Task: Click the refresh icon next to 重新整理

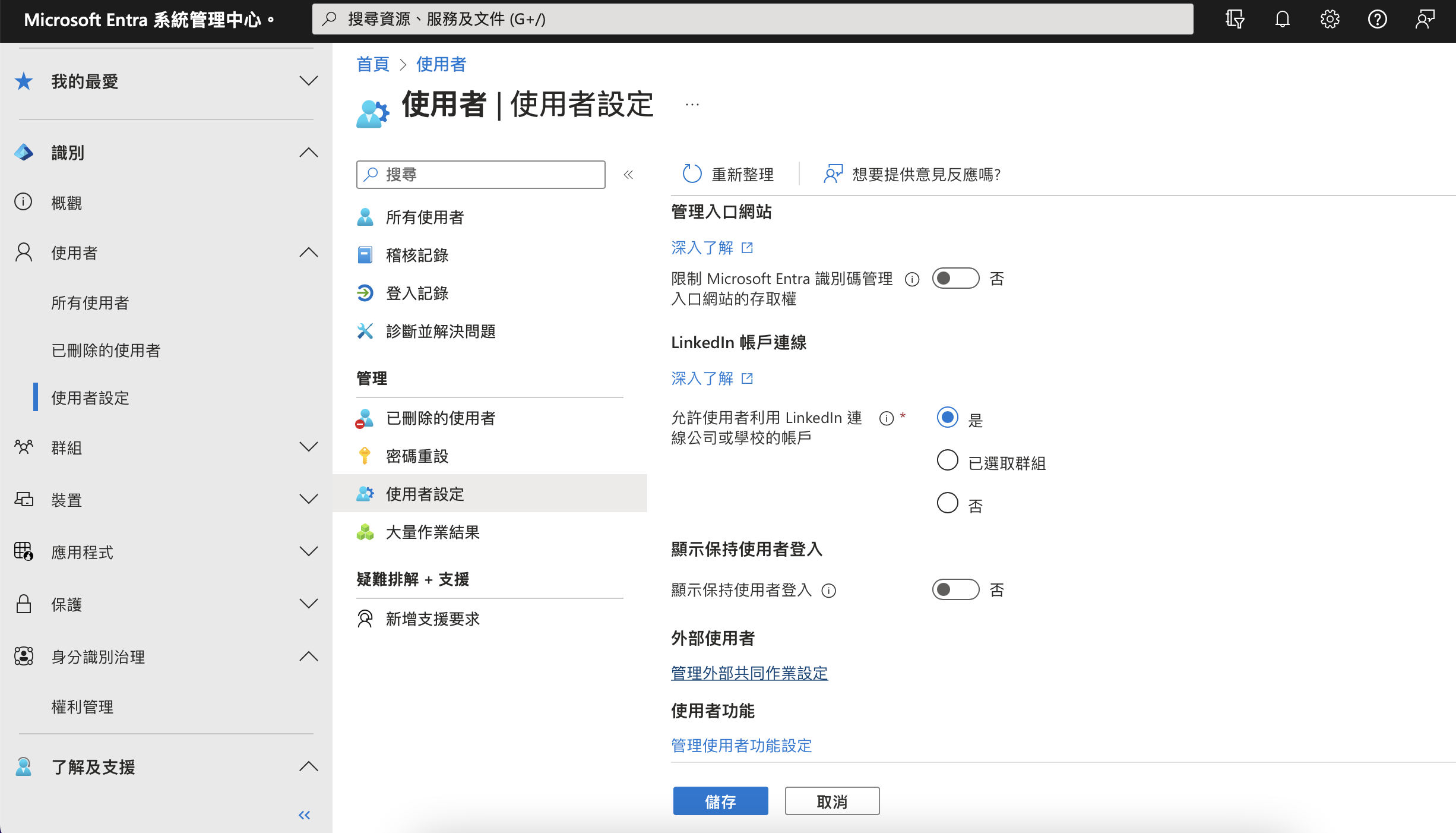Action: tap(692, 174)
